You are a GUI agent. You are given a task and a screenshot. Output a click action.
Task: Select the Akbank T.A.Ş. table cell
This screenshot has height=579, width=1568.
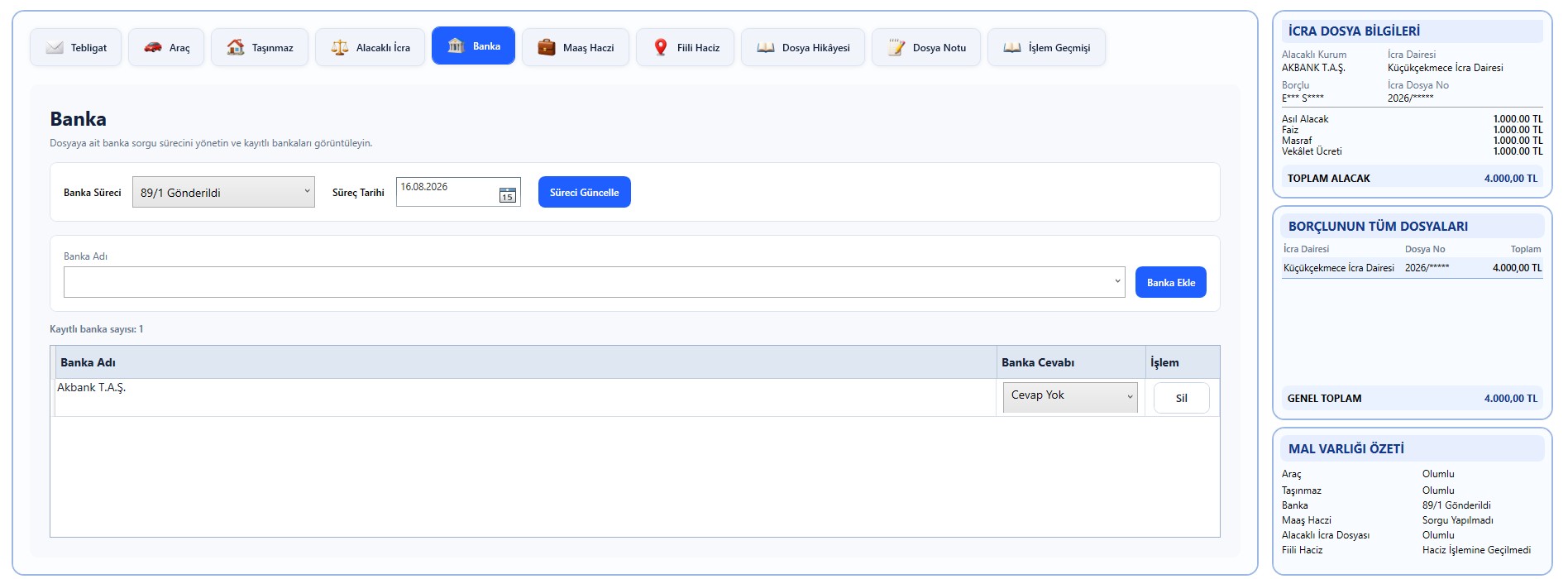525,397
